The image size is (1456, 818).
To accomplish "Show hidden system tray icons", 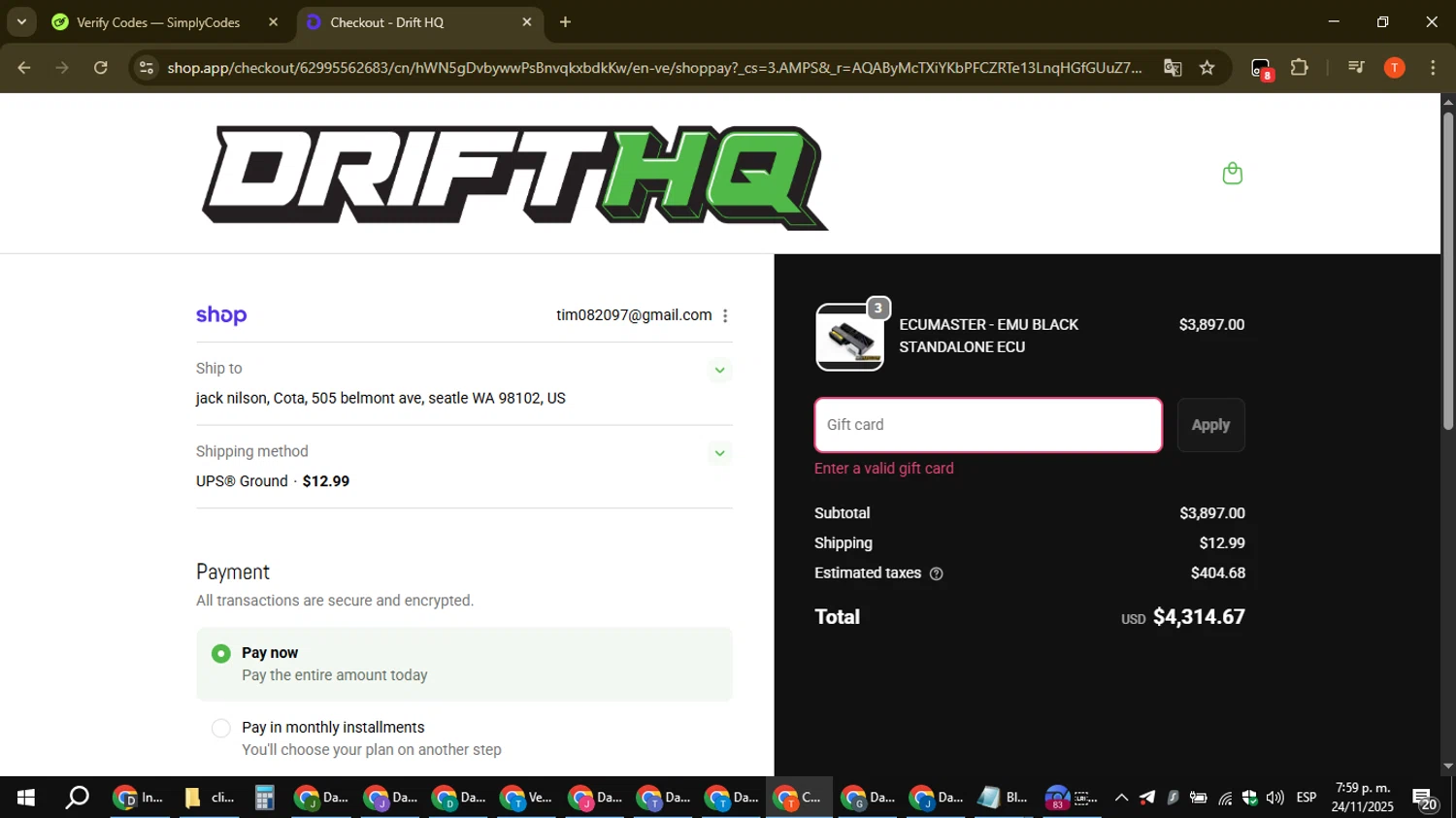I will (1121, 798).
